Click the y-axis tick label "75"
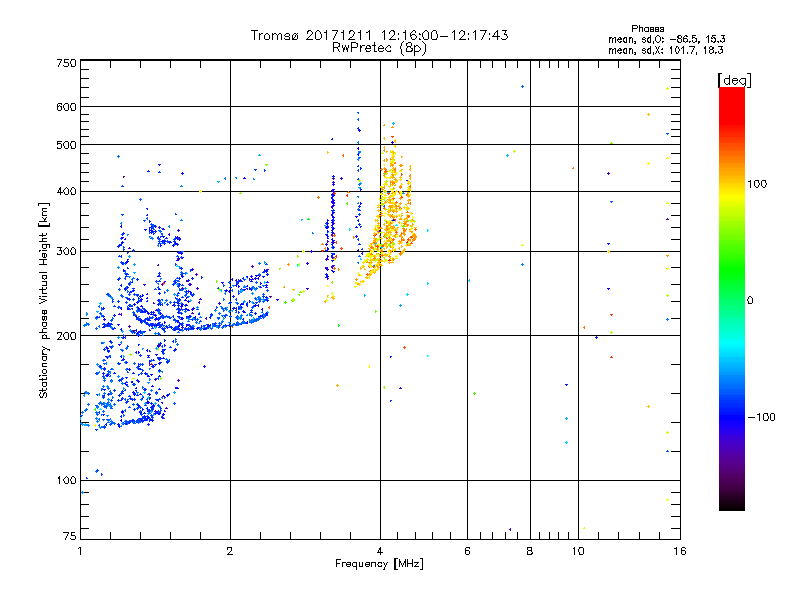This screenshot has width=800, height=600. (70, 536)
